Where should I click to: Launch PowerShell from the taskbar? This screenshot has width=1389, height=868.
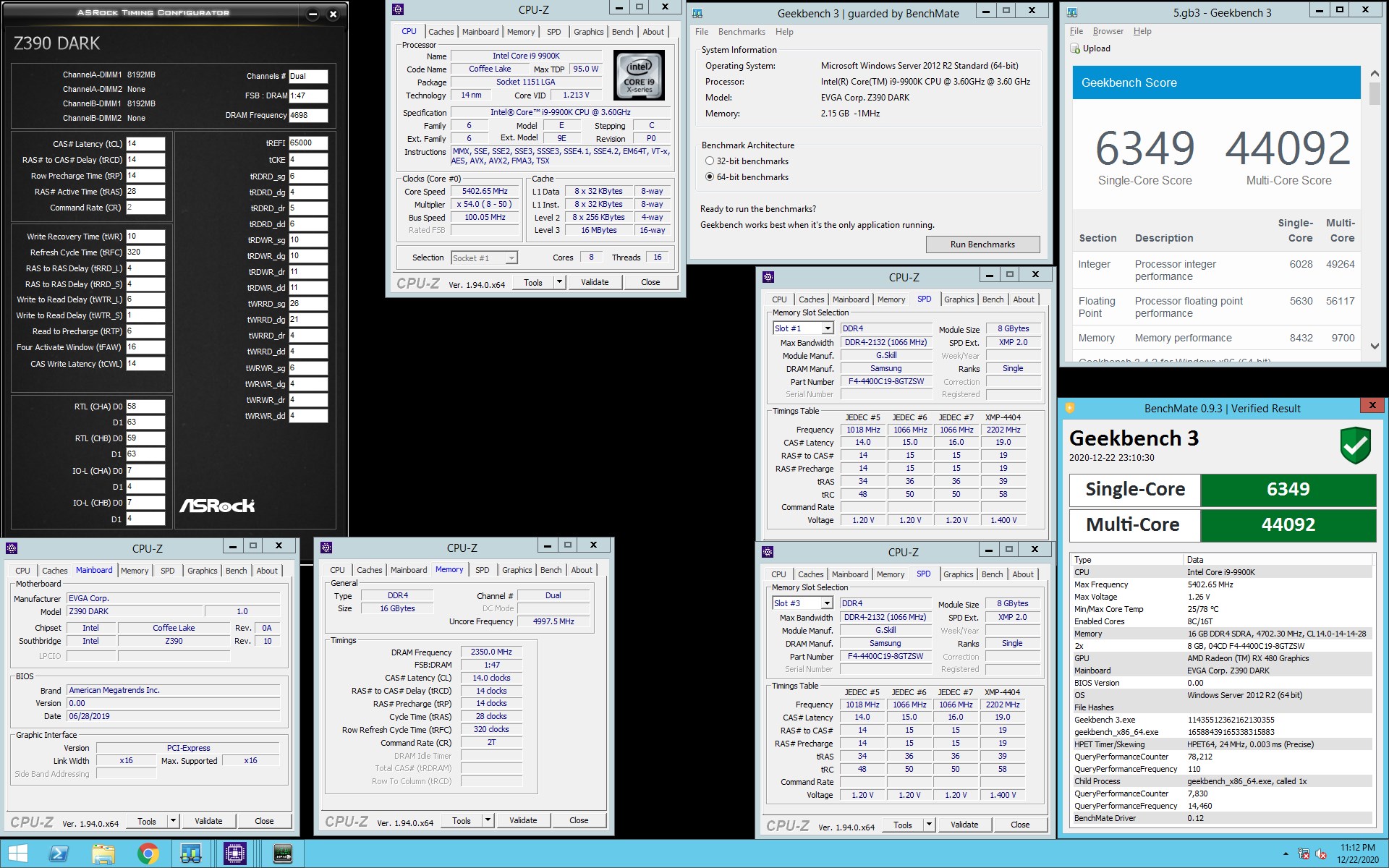click(x=59, y=854)
